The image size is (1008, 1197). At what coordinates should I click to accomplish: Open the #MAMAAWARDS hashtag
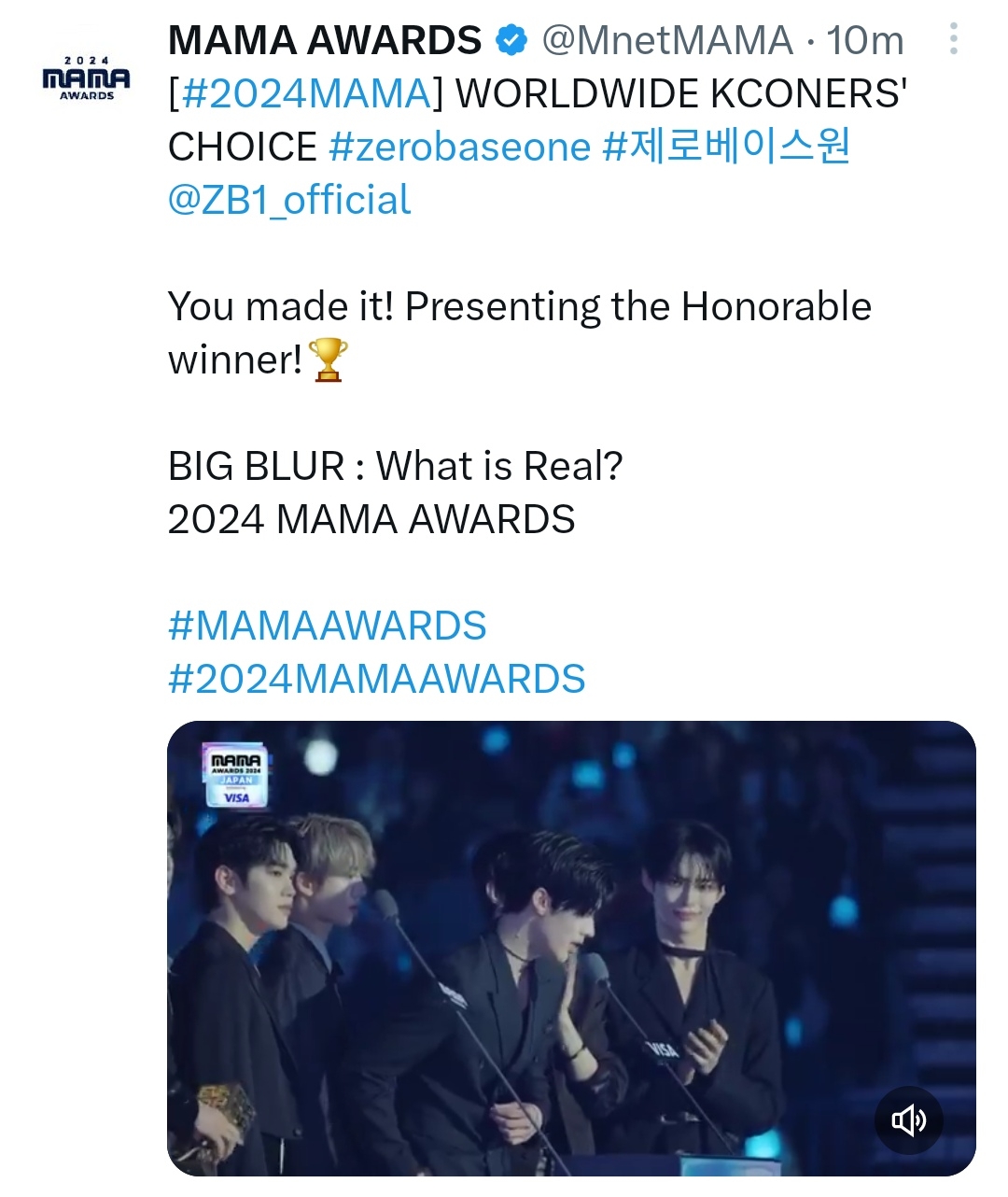(328, 626)
